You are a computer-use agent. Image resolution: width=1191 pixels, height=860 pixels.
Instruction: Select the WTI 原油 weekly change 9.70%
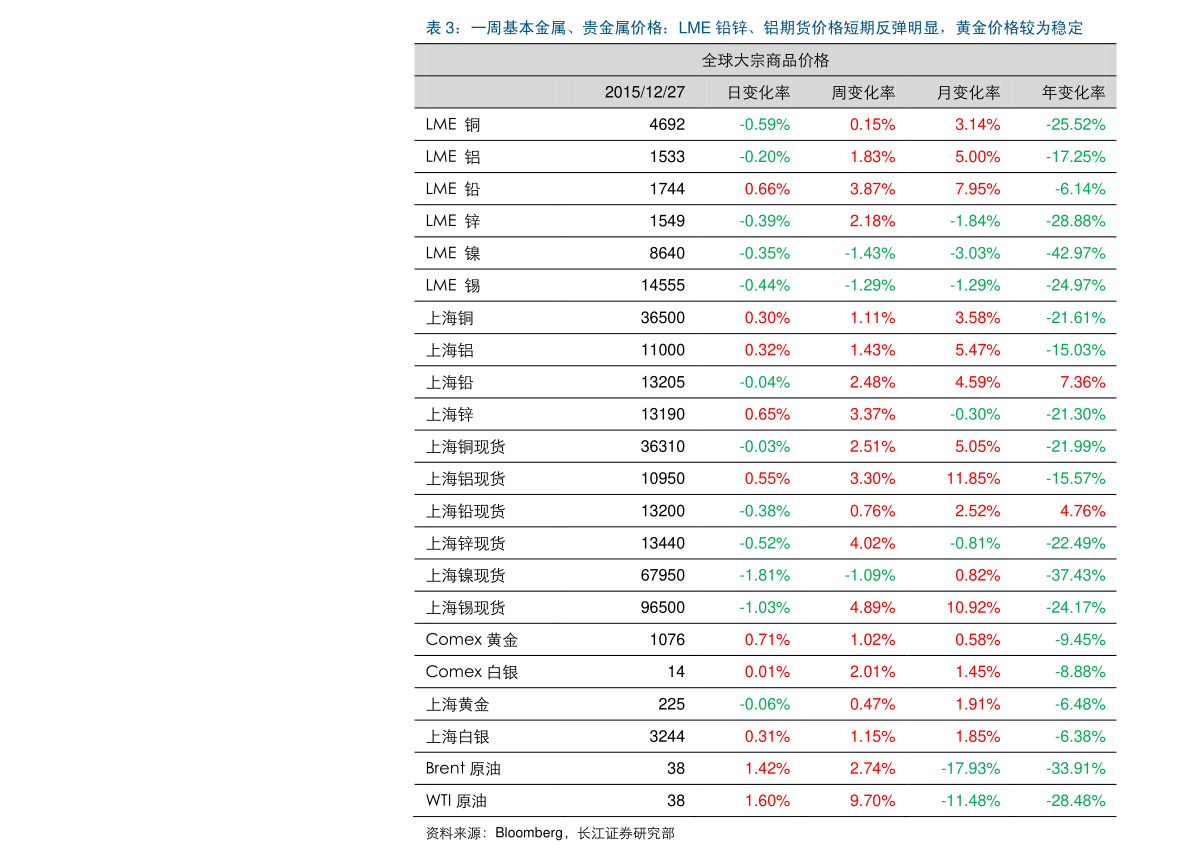click(872, 801)
